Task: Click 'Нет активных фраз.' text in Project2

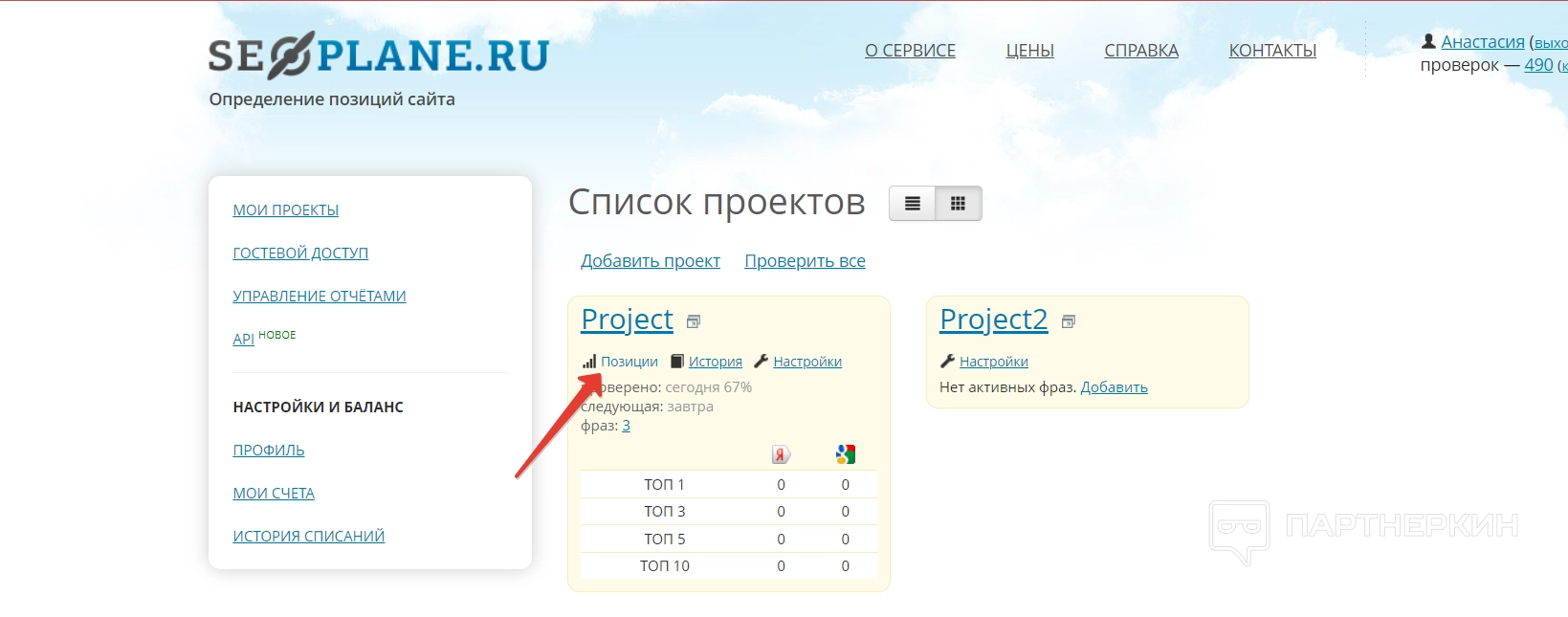Action: pyautogui.click(x=1008, y=387)
